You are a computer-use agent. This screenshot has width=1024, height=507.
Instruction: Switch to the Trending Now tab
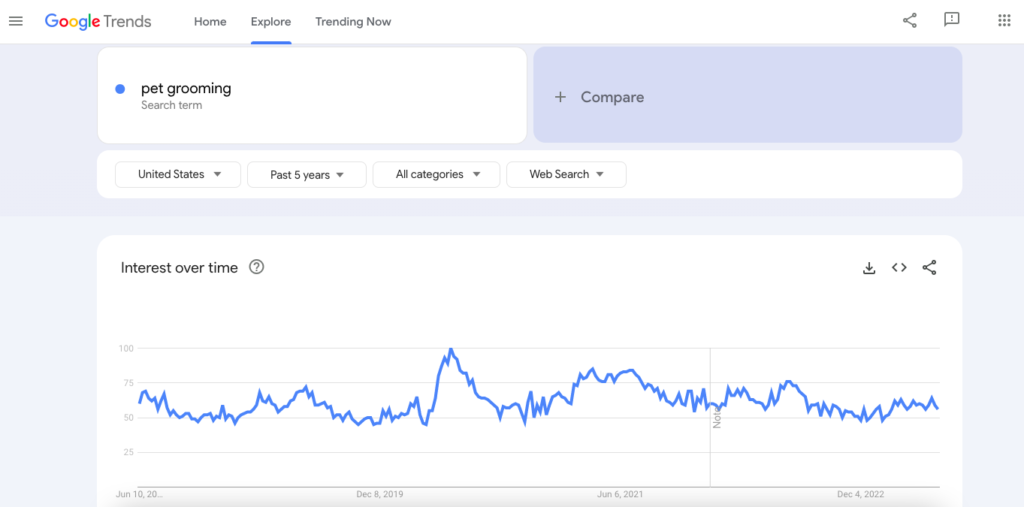coord(353,22)
